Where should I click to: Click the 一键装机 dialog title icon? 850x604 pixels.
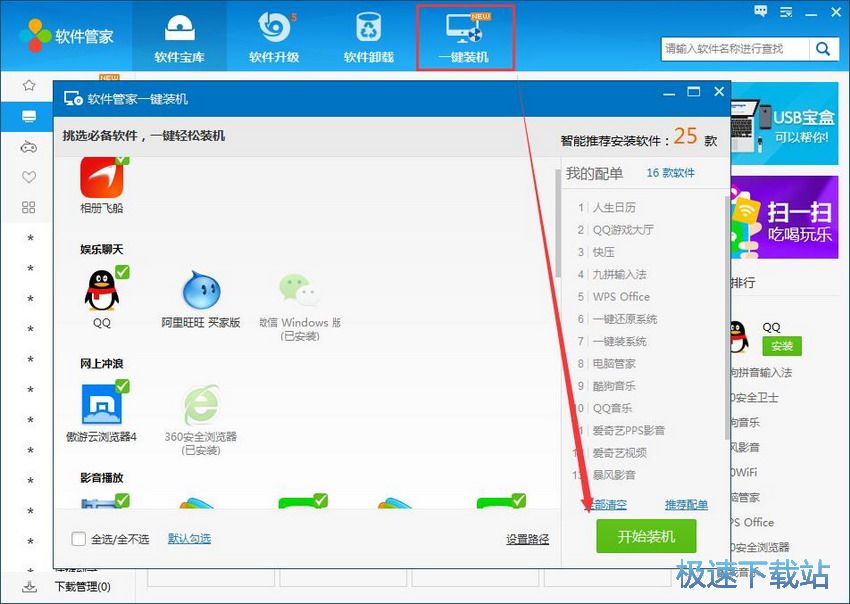tap(73, 99)
